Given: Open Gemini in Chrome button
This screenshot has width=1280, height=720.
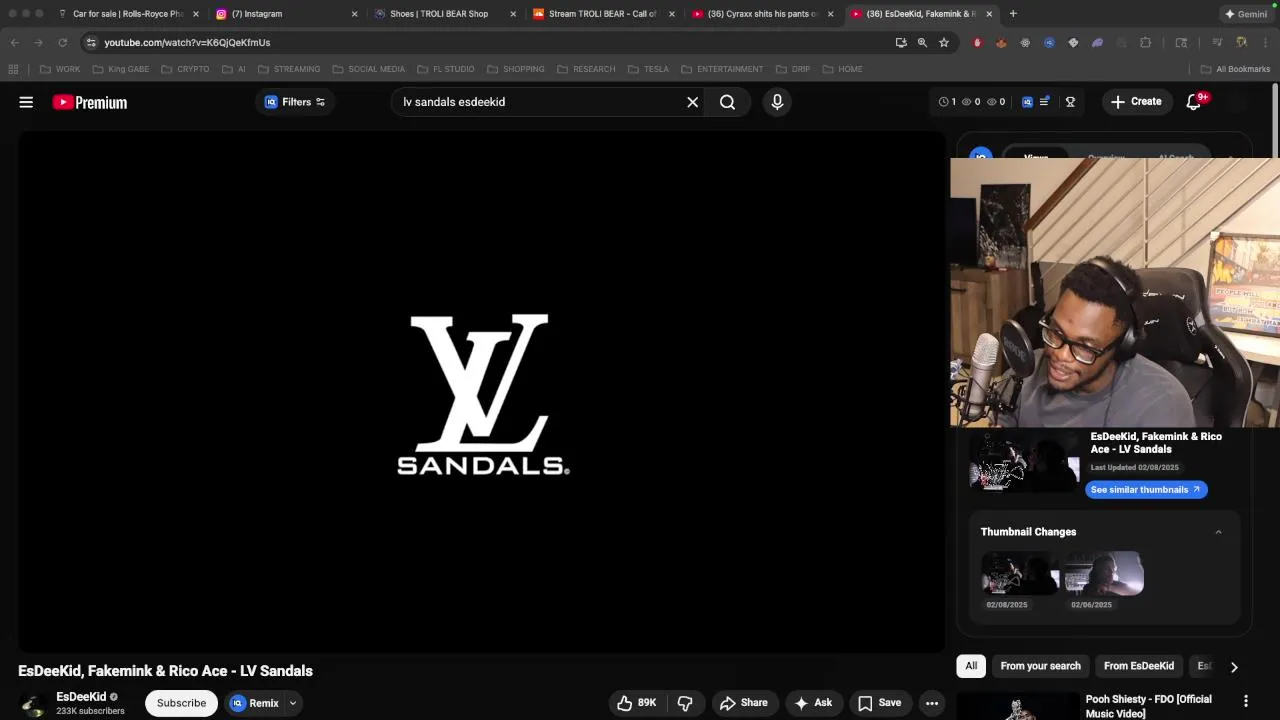Looking at the screenshot, I should 1246,14.
